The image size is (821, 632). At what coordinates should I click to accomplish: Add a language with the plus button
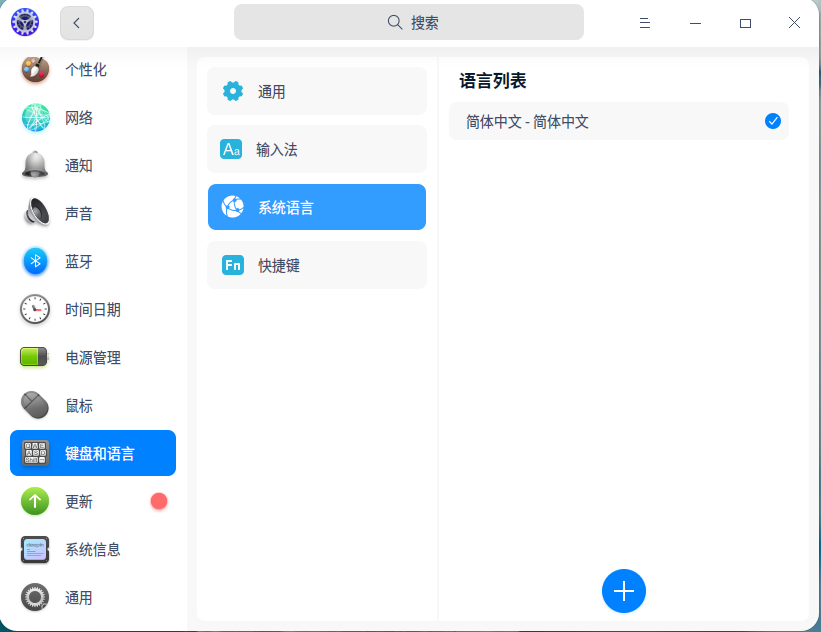pyautogui.click(x=623, y=591)
